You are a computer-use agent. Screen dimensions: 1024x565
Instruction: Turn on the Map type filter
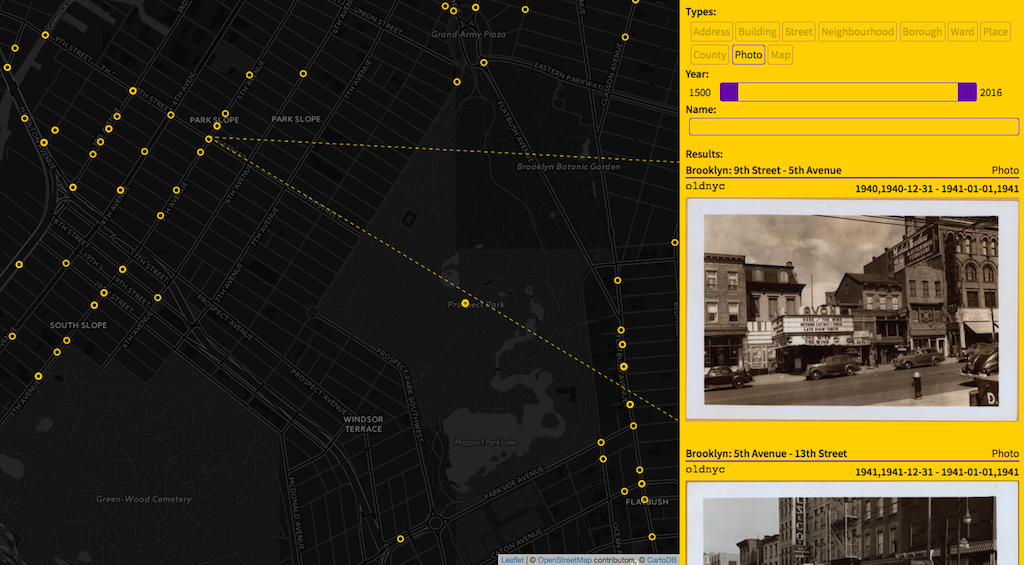780,55
